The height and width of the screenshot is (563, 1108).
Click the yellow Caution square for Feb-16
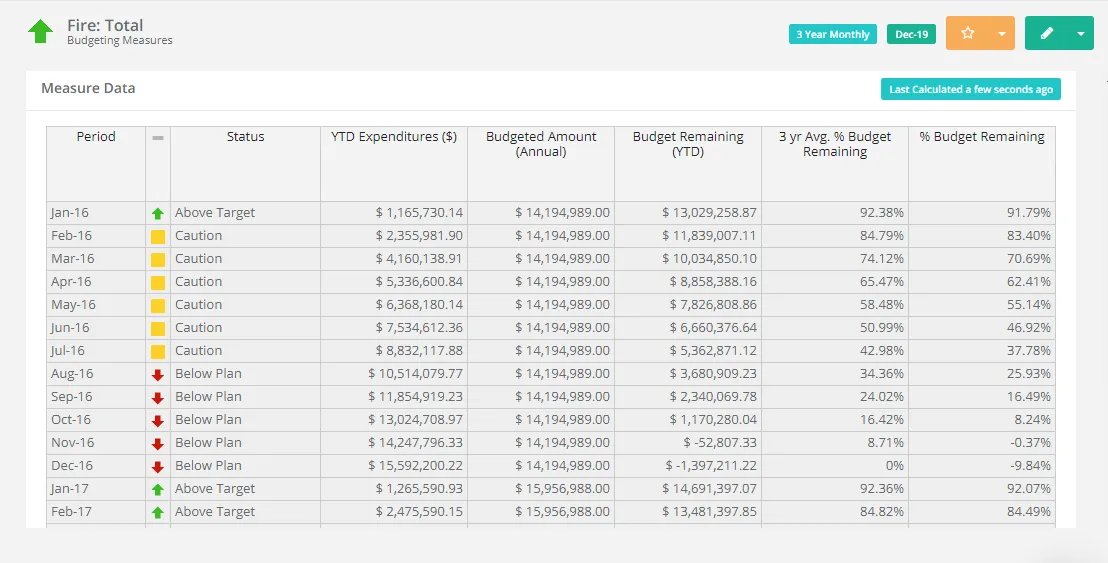point(157,236)
